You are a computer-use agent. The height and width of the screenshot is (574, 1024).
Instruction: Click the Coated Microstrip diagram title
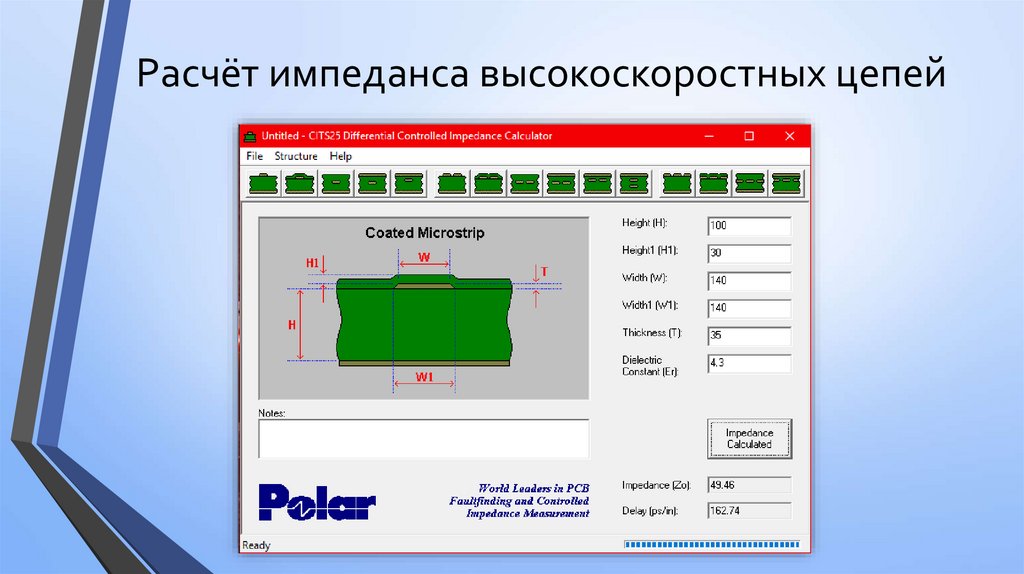click(x=424, y=233)
